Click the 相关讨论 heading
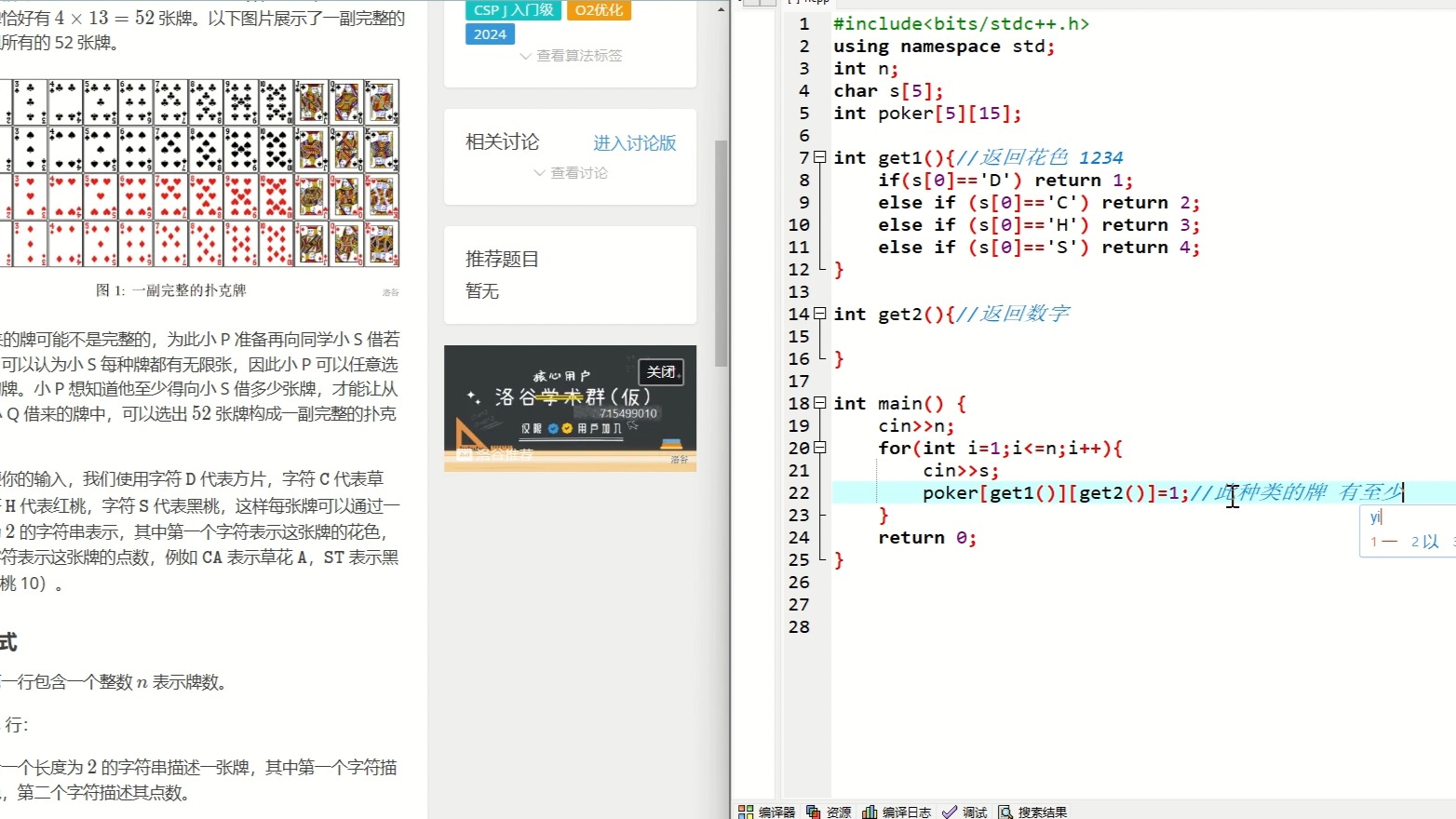Image resolution: width=1456 pixels, height=819 pixels. pyautogui.click(x=503, y=141)
